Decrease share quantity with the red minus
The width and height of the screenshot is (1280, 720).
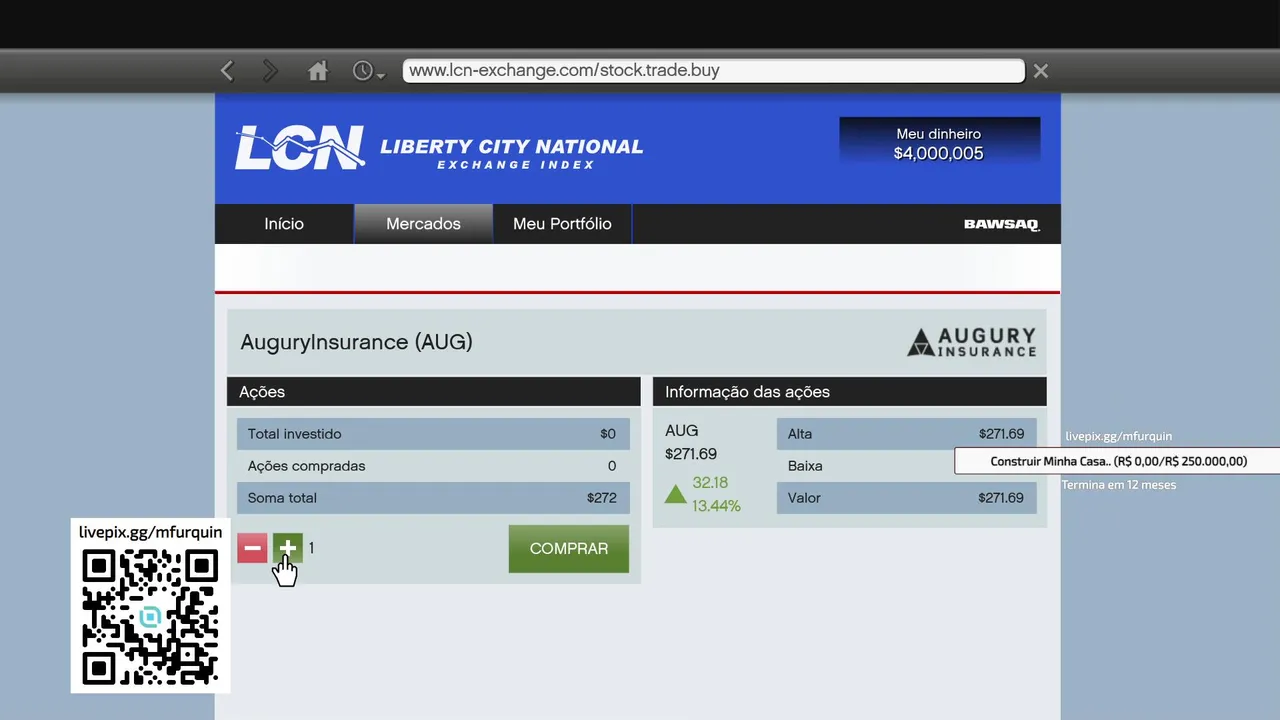point(252,548)
